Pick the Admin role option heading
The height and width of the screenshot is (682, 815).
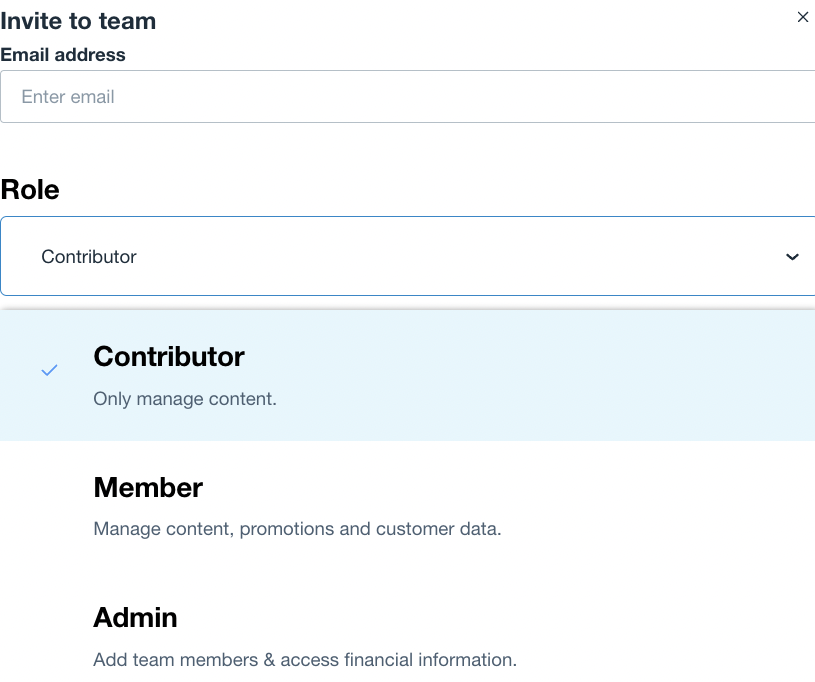(x=135, y=618)
